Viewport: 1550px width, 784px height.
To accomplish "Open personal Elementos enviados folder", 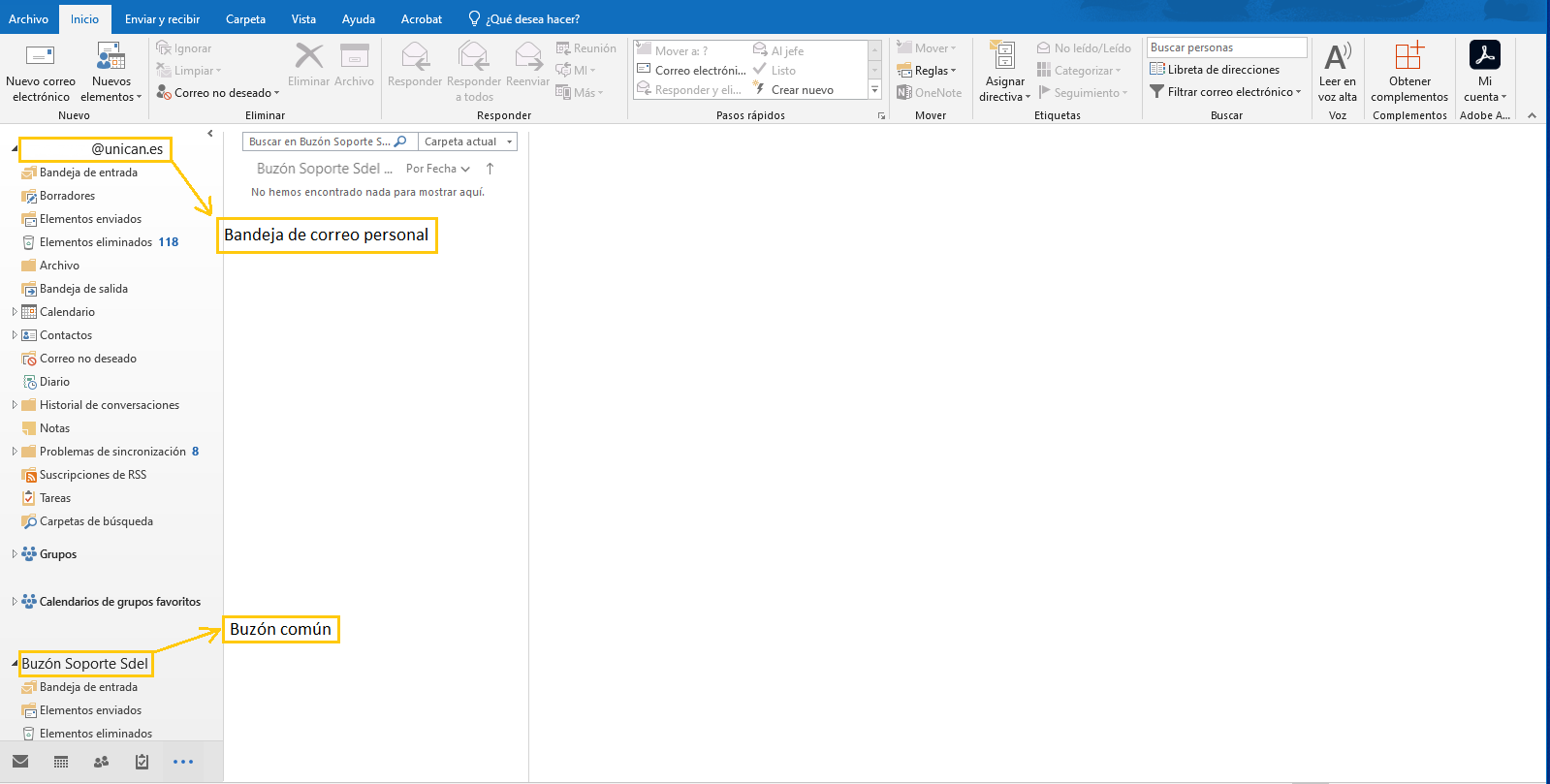I will click(x=90, y=219).
